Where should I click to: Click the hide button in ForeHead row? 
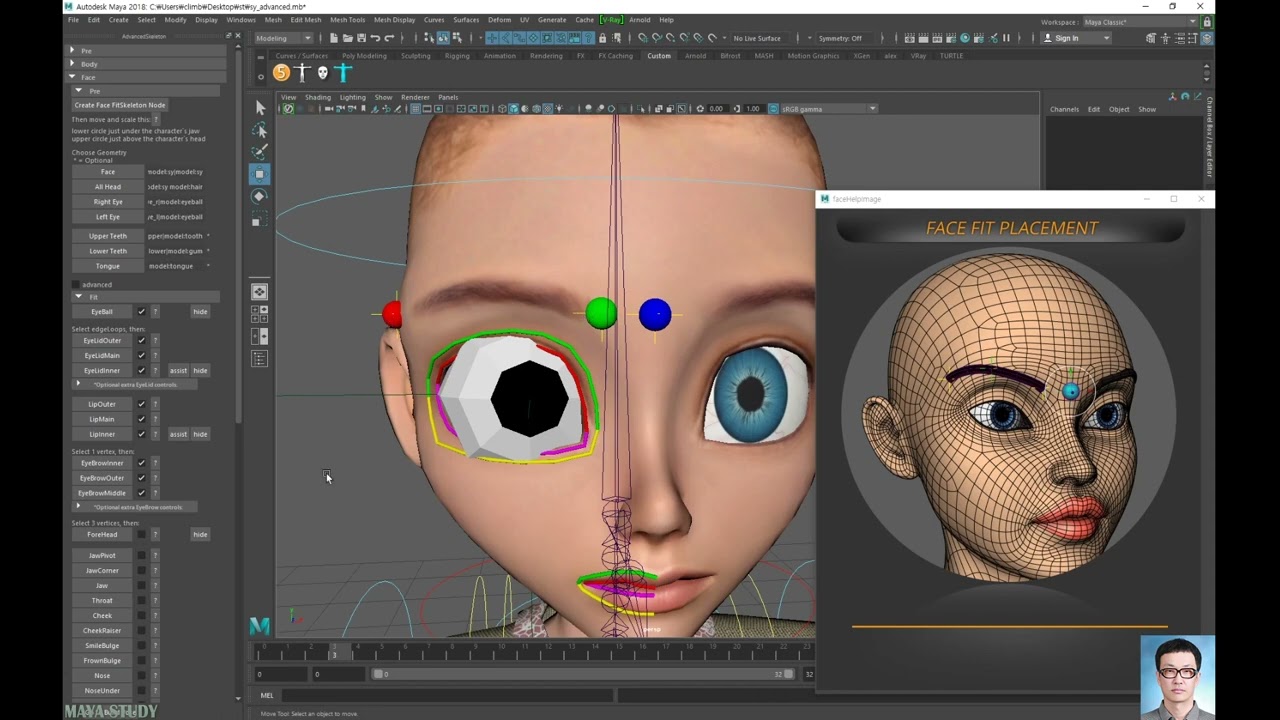pos(200,535)
